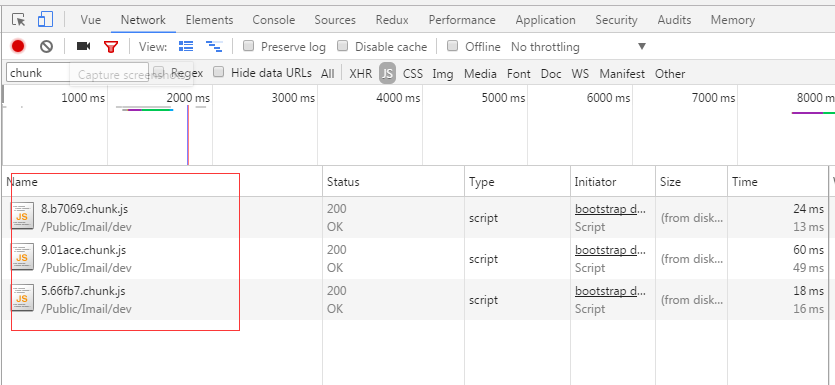
Task: Select the XHR filter type
Action: pos(361,73)
